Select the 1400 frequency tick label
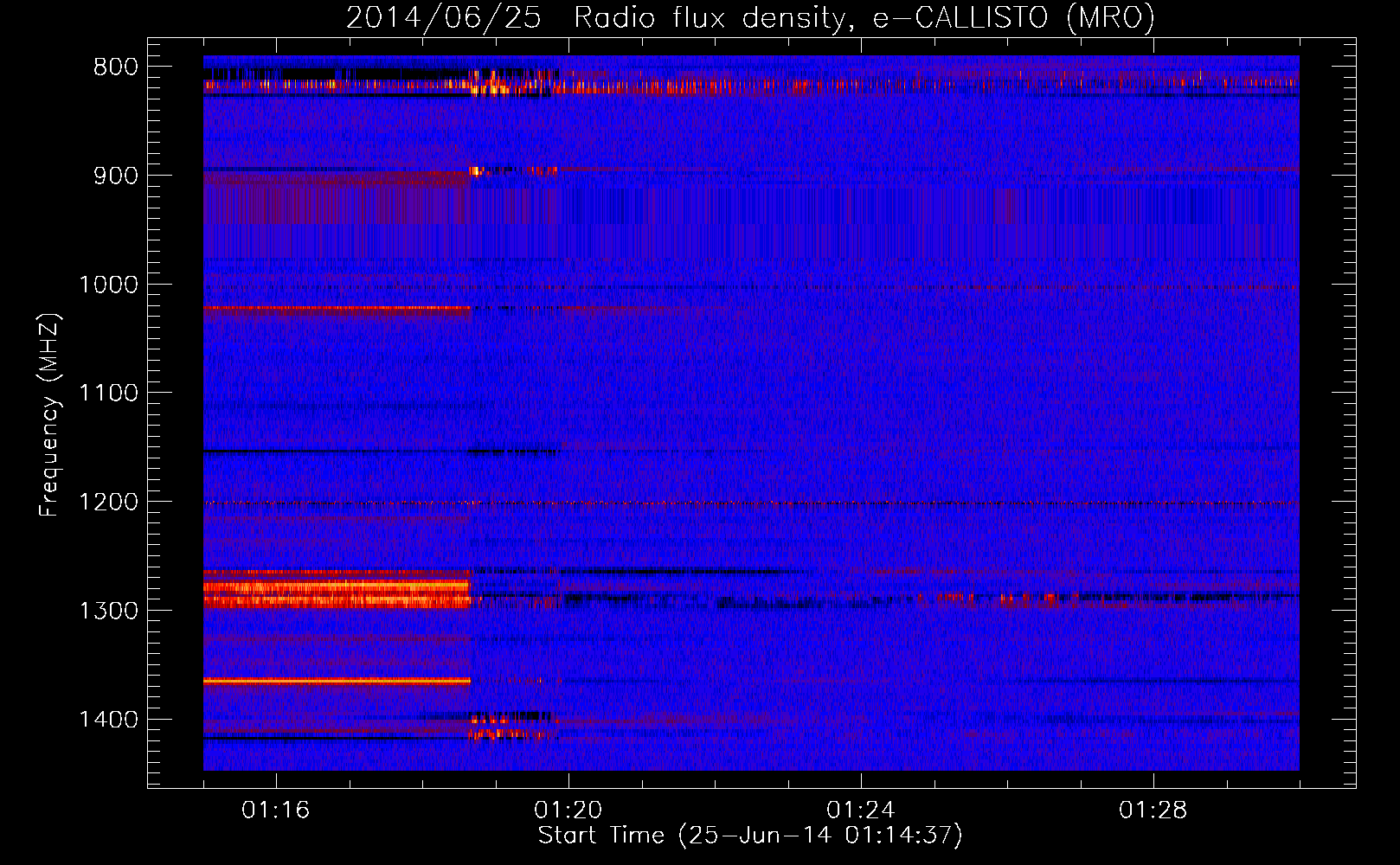 108,720
